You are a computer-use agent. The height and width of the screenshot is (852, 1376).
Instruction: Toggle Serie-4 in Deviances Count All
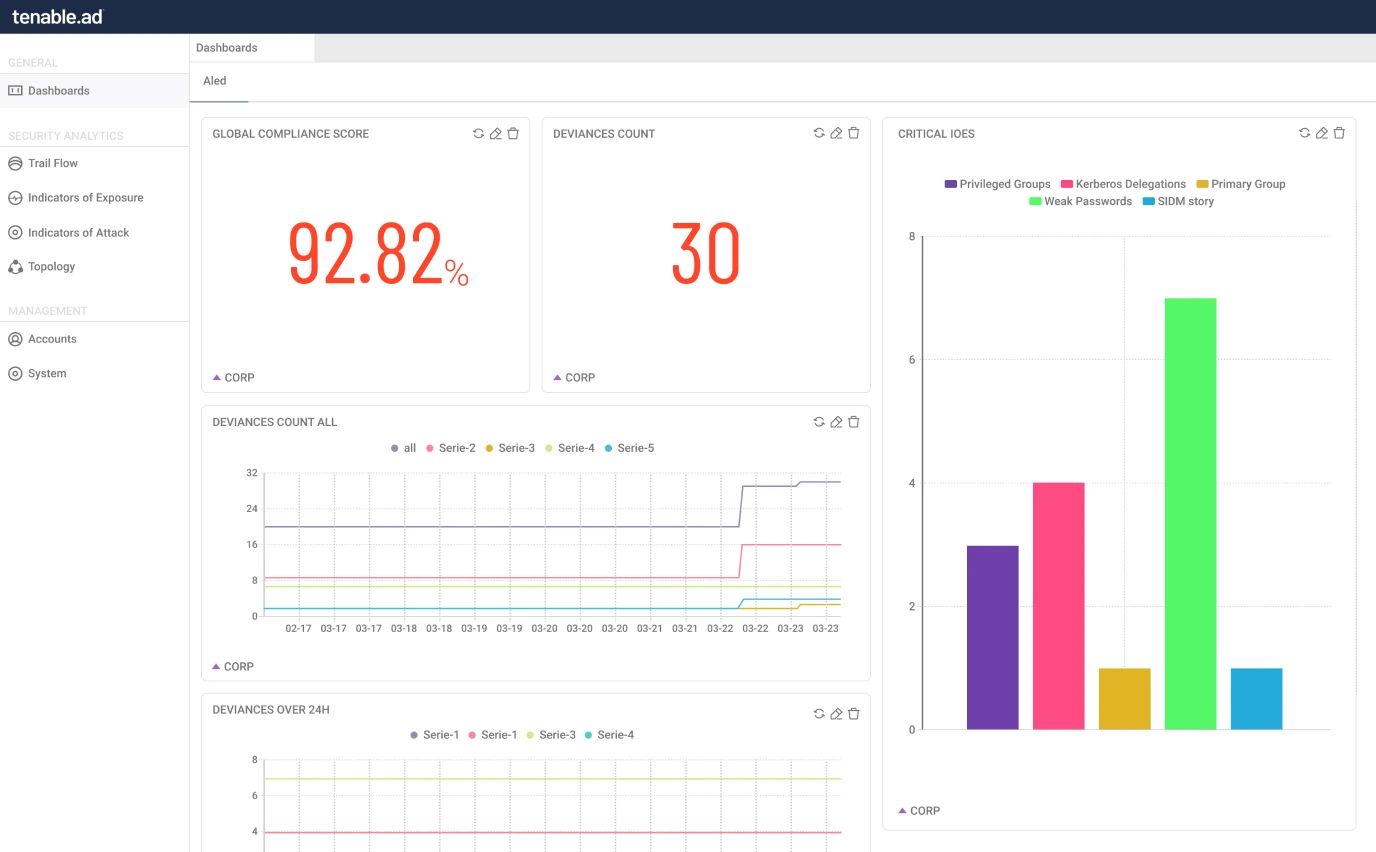pos(570,448)
